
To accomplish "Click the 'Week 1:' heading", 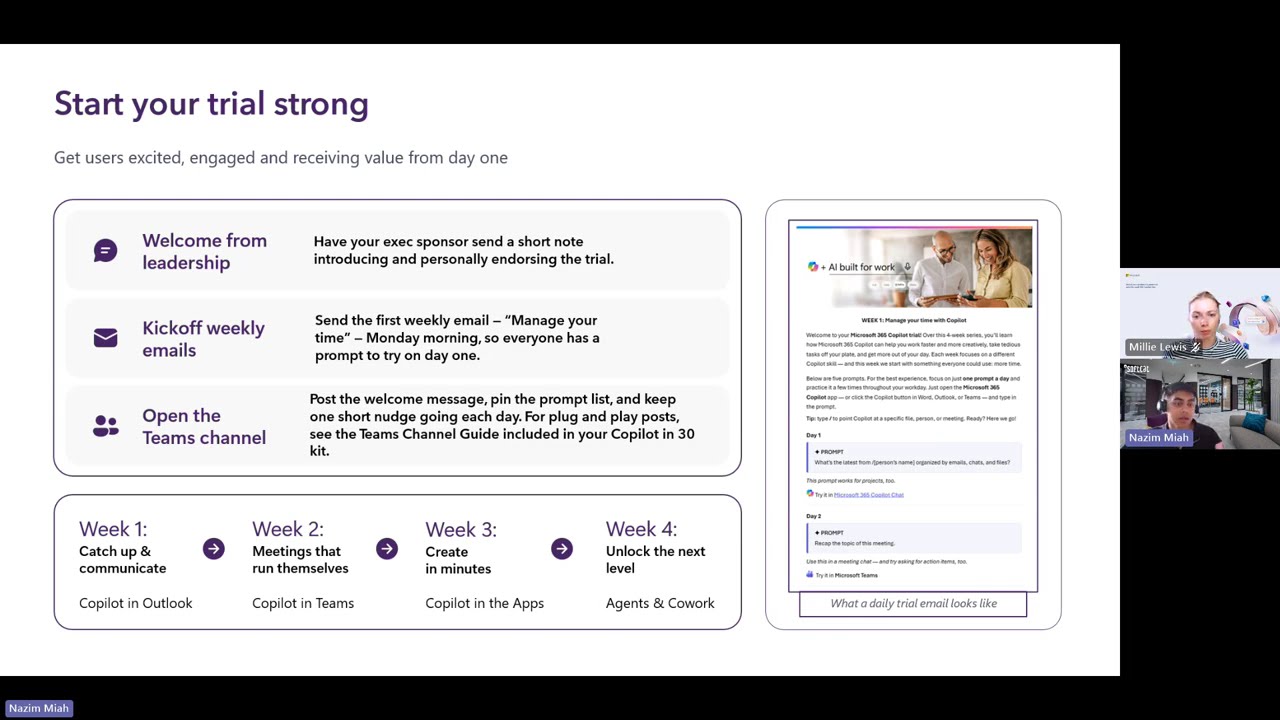I will pos(113,529).
